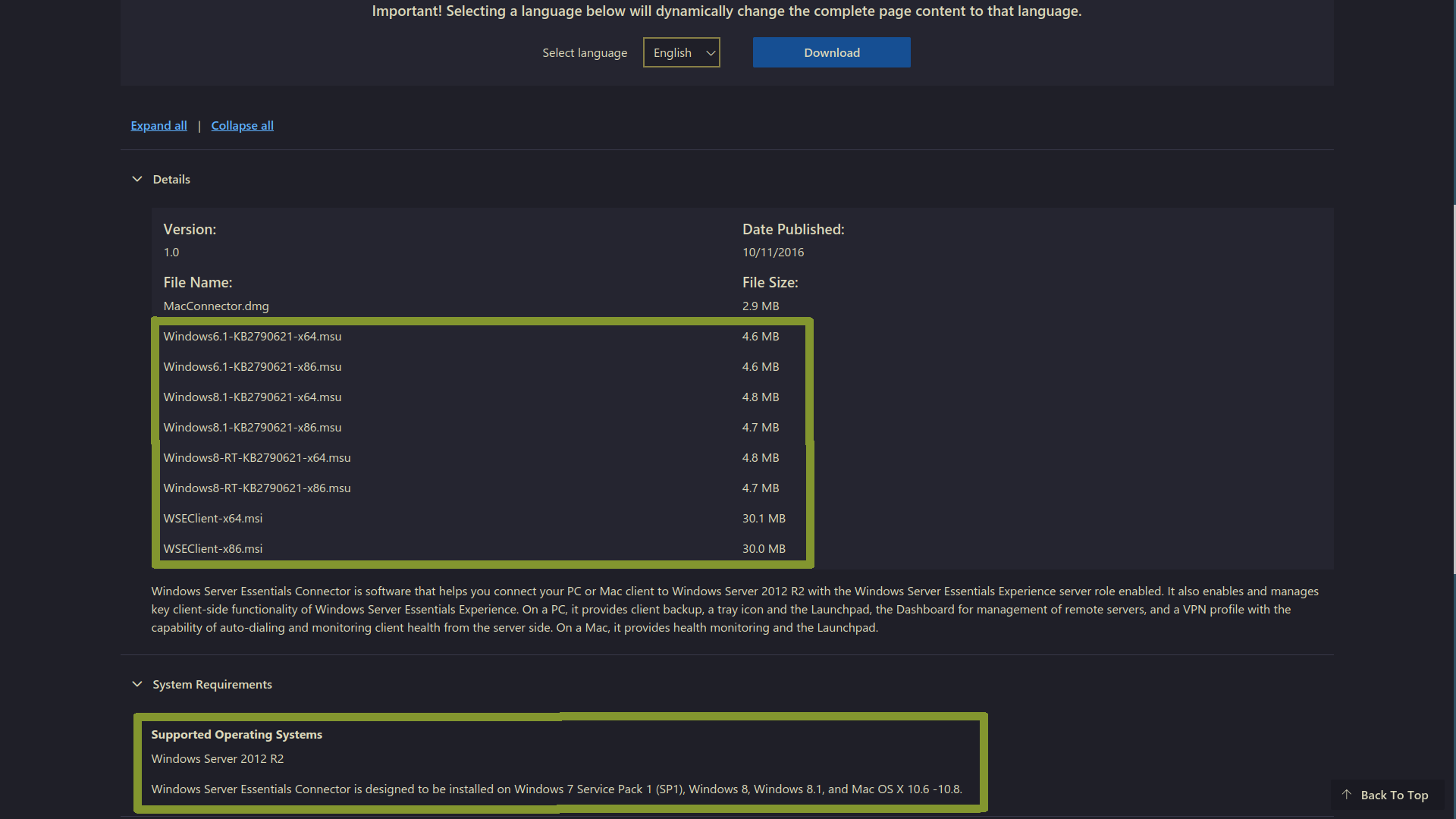Click the 30.0 MB file size value
Screen dimensions: 1456x819
click(764, 548)
